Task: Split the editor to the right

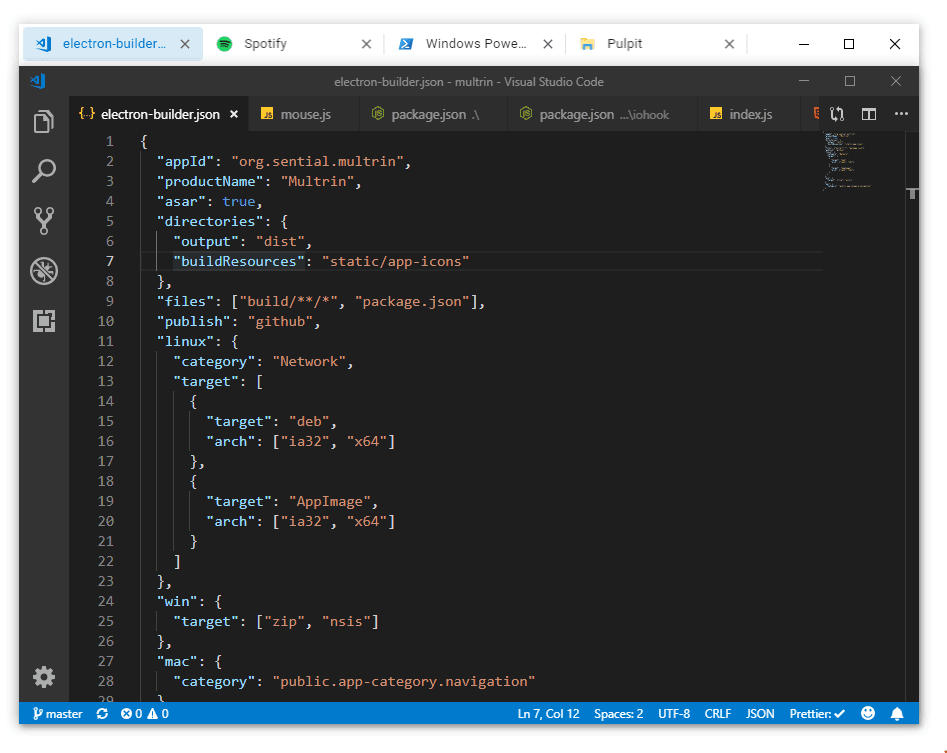Action: pos(868,114)
